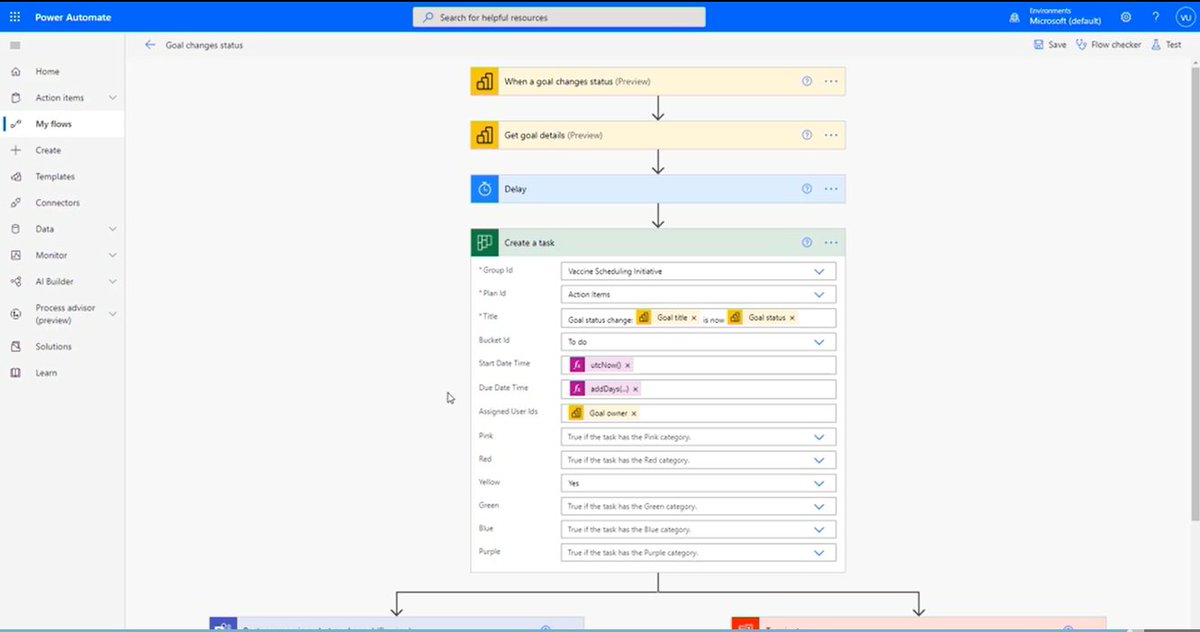Screen dimensions: 1200x632
Task: Save the flow
Action: pos(1050,45)
